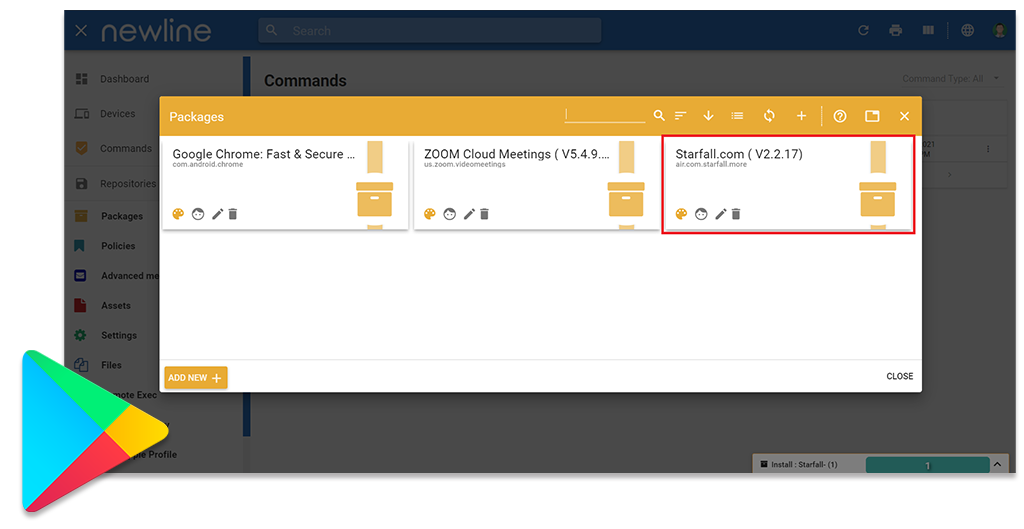Click palette icon on Starfall.com package
The height and width of the screenshot is (529, 1024).
pyautogui.click(x=681, y=214)
